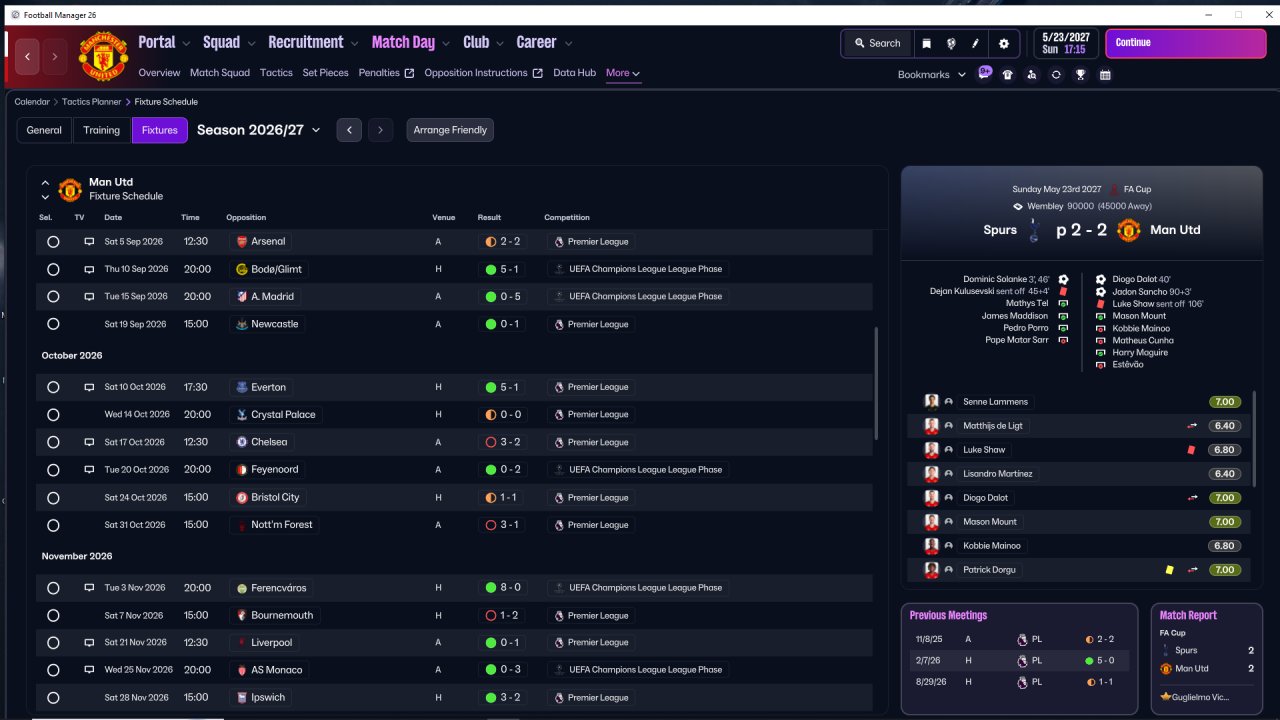Click the Calendar breadcrumb link

pos(32,102)
